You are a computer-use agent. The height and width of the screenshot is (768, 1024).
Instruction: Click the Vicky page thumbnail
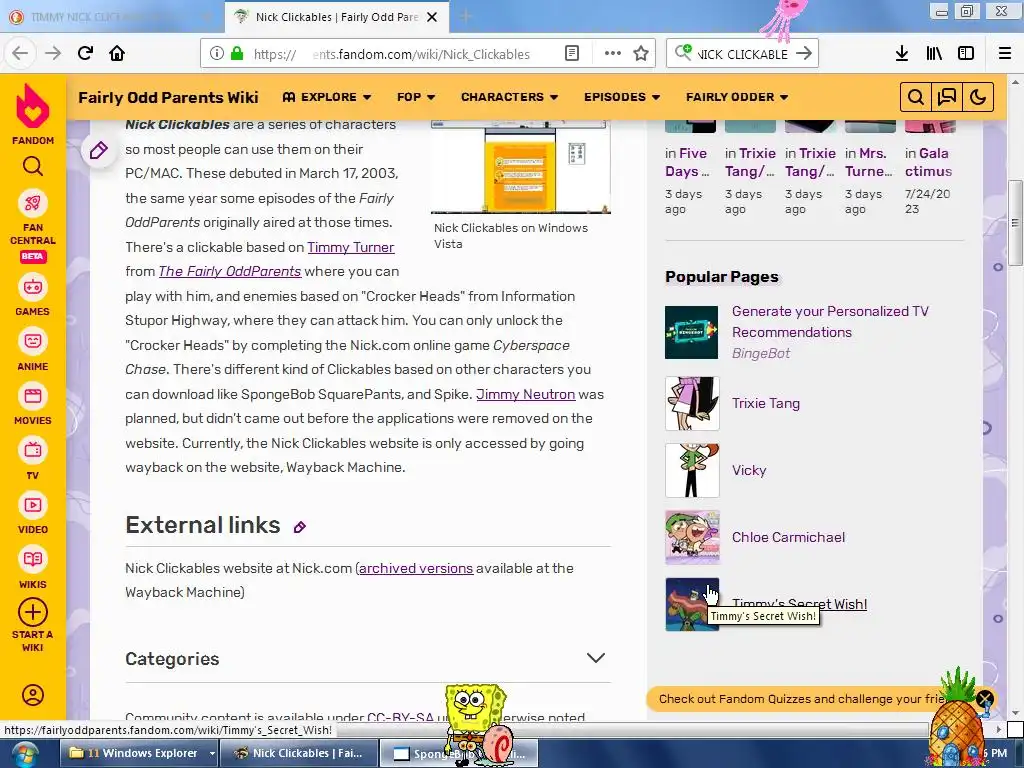point(692,470)
